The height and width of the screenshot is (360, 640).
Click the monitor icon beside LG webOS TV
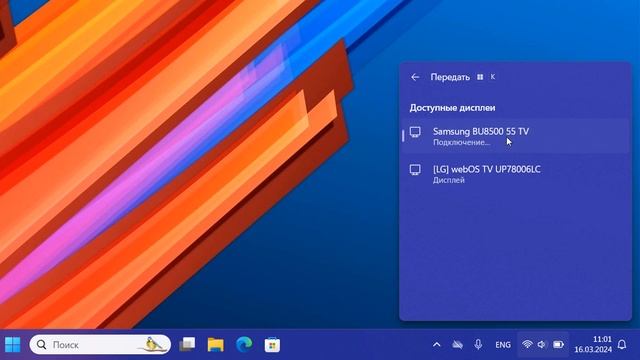pos(415,170)
